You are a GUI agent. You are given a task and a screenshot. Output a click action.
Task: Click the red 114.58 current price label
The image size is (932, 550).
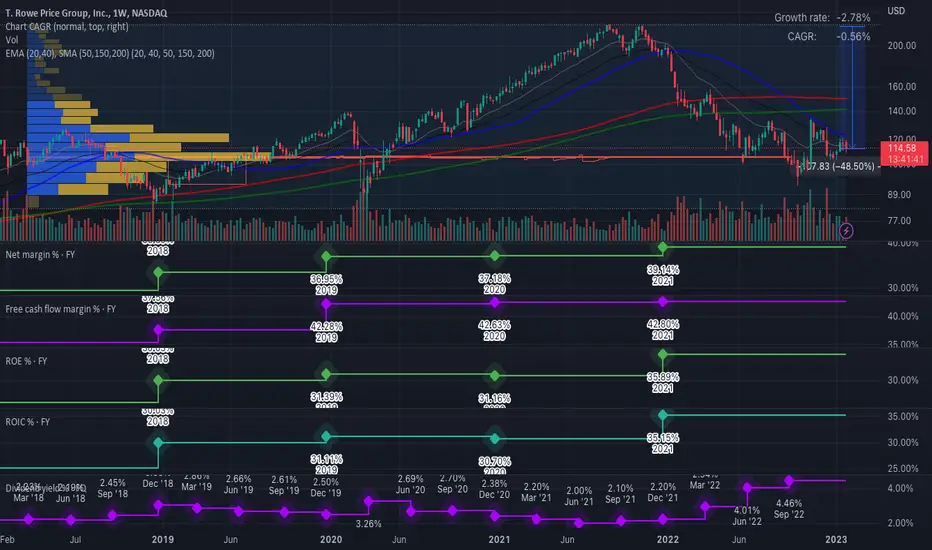tap(903, 153)
